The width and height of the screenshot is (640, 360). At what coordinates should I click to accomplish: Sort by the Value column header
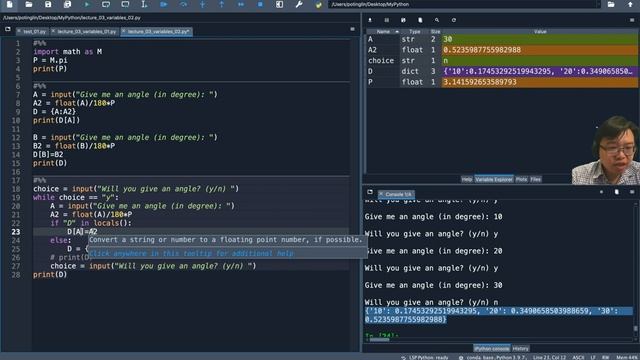(540, 31)
